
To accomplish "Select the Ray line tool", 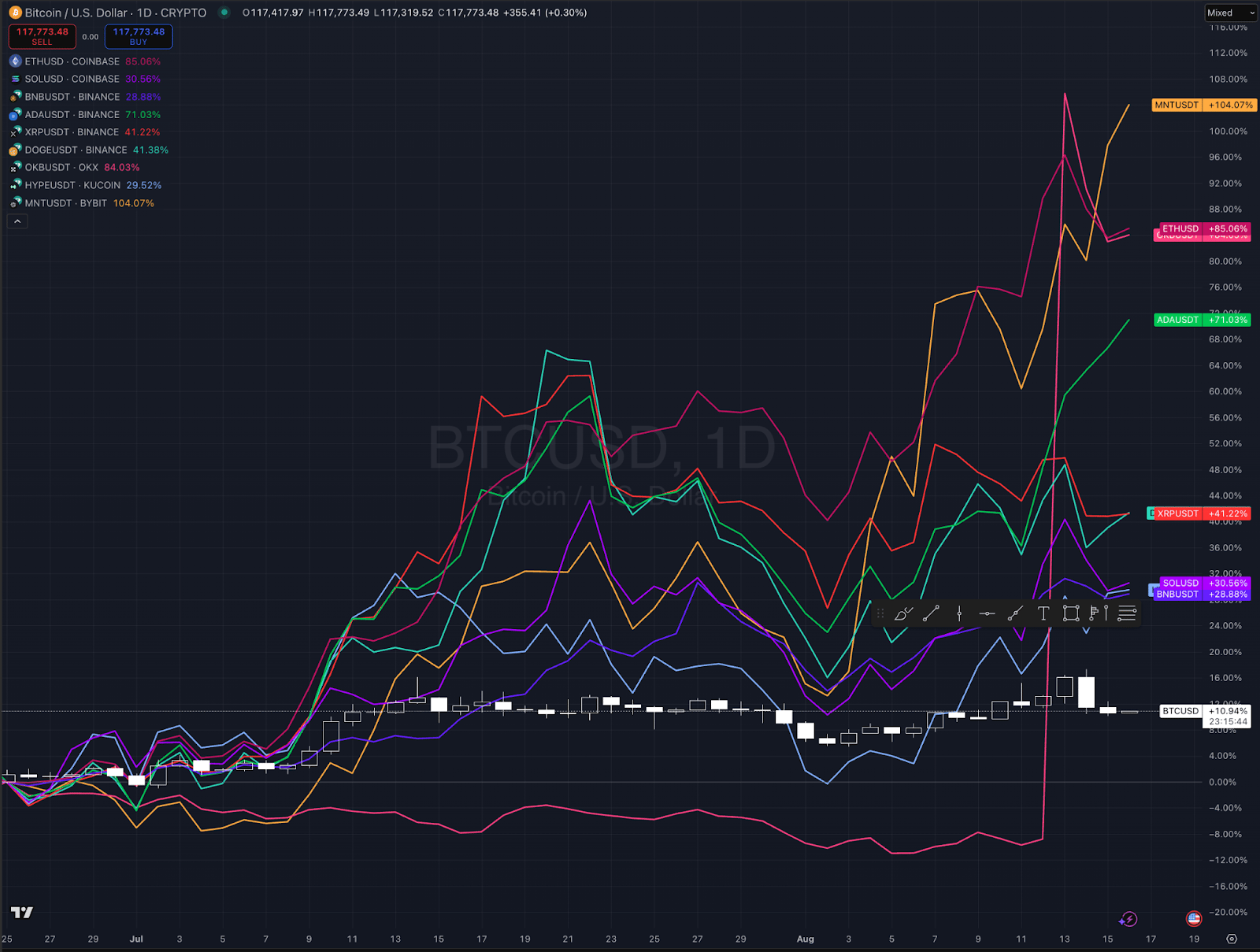I will [1015, 613].
